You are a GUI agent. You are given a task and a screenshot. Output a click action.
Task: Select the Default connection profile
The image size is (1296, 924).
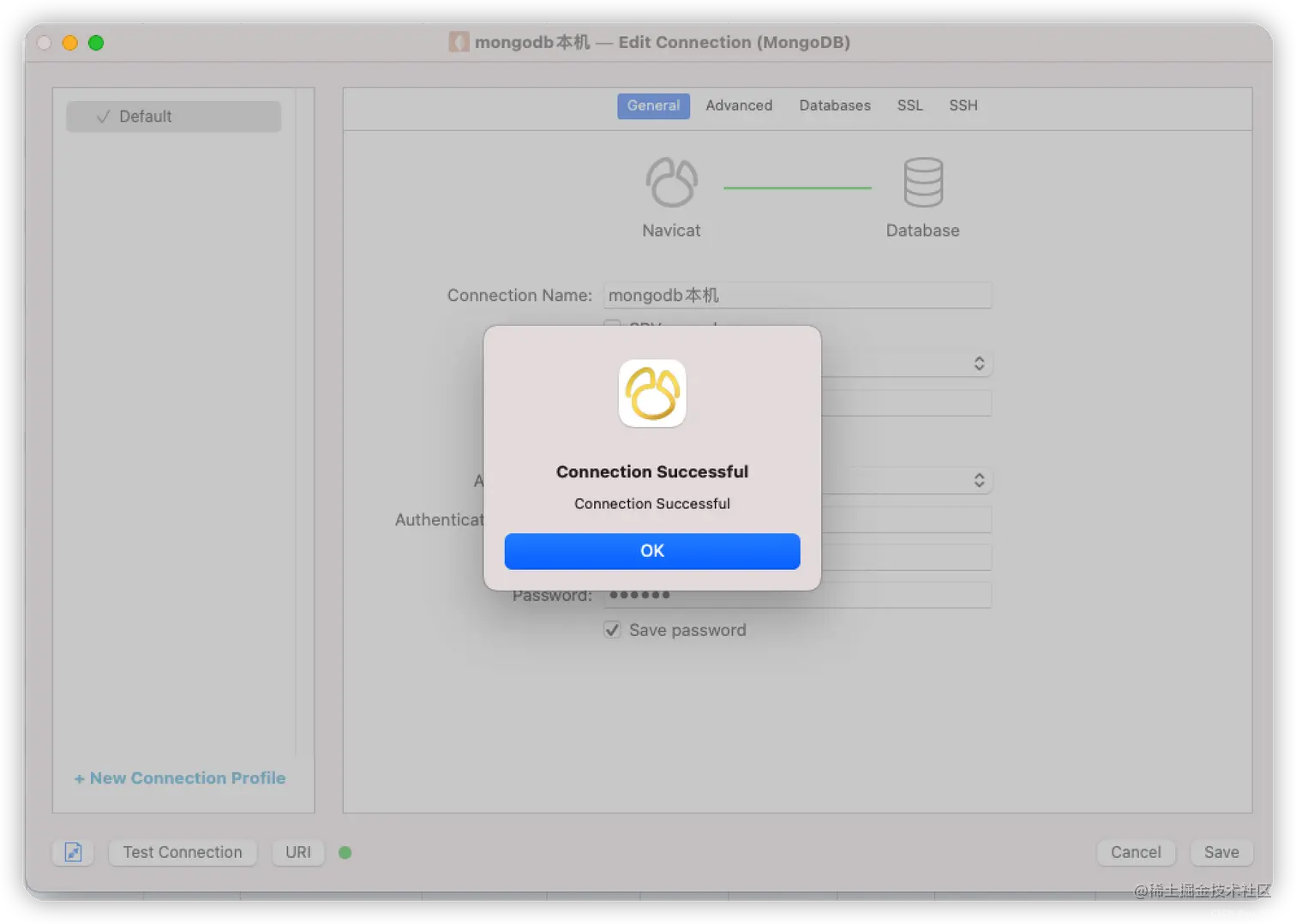click(x=173, y=117)
